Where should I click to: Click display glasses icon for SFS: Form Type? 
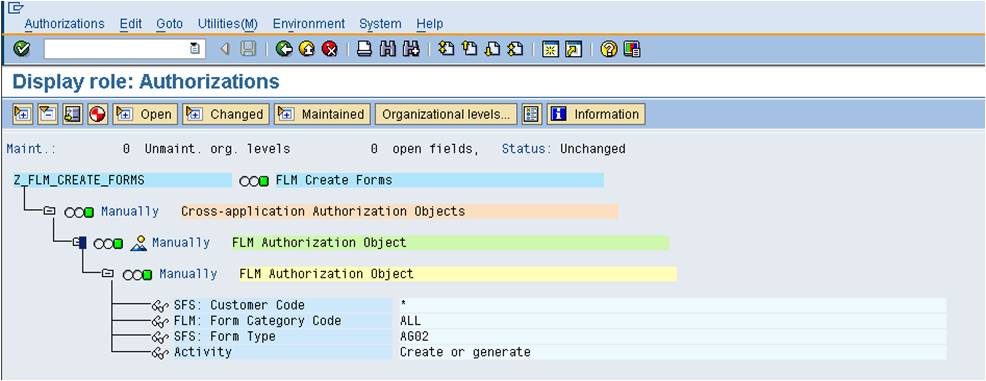(x=161, y=338)
